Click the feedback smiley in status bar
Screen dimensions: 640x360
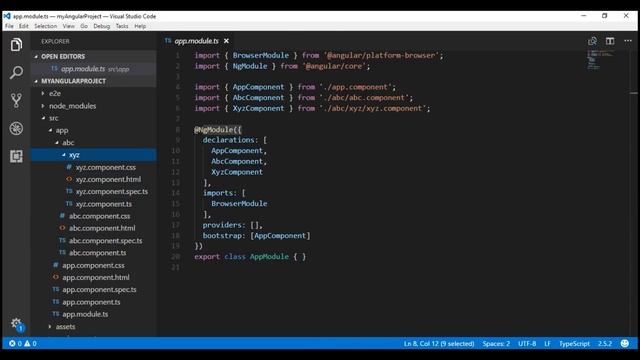[624, 343]
